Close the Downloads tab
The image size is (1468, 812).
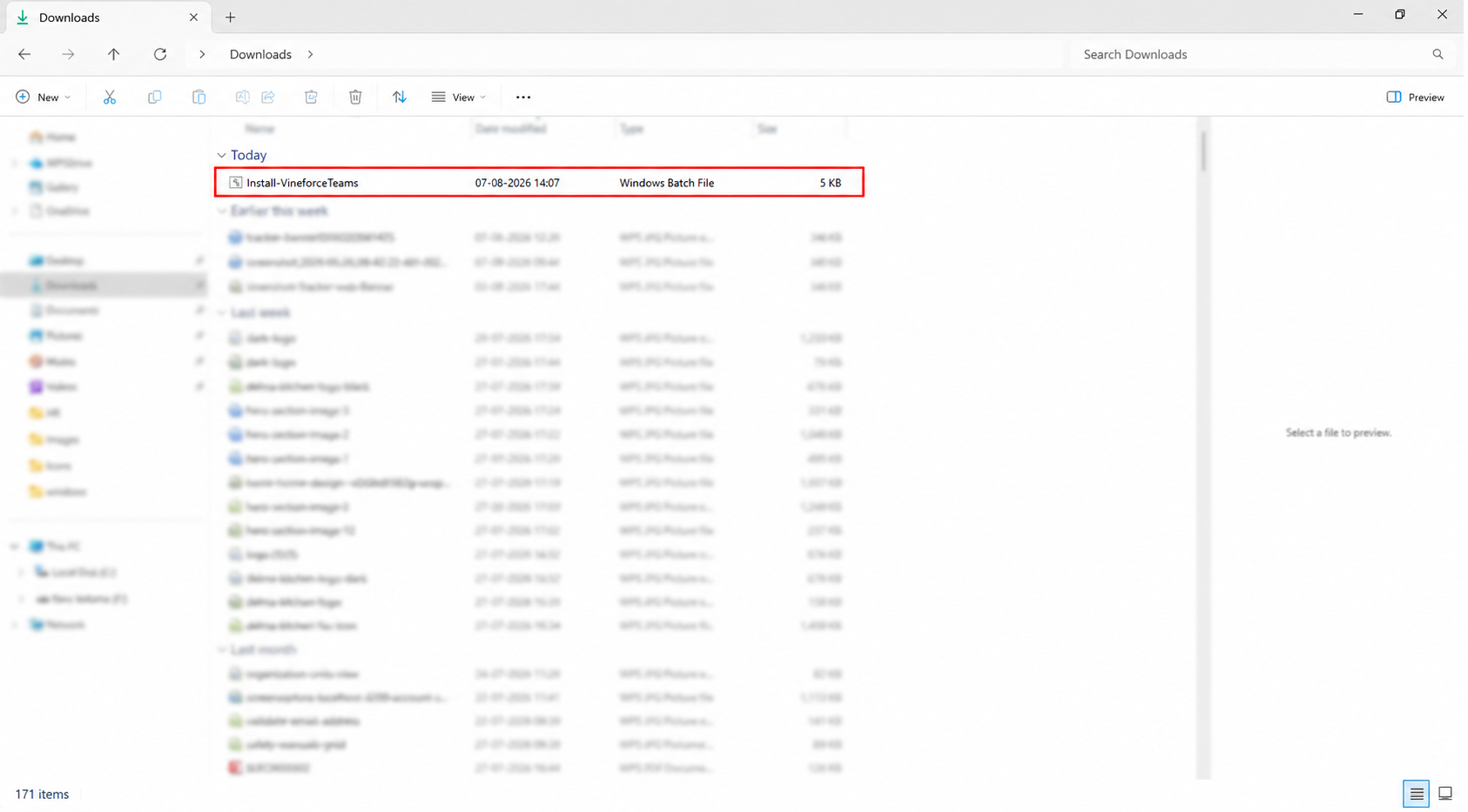coord(193,17)
